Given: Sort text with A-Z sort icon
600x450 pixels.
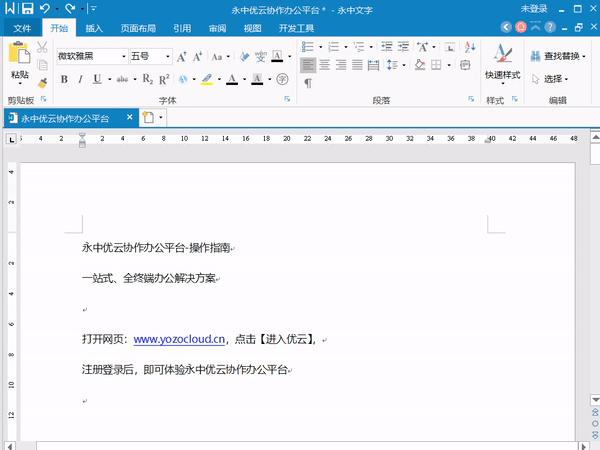Looking at the screenshot, I should pos(470,47).
